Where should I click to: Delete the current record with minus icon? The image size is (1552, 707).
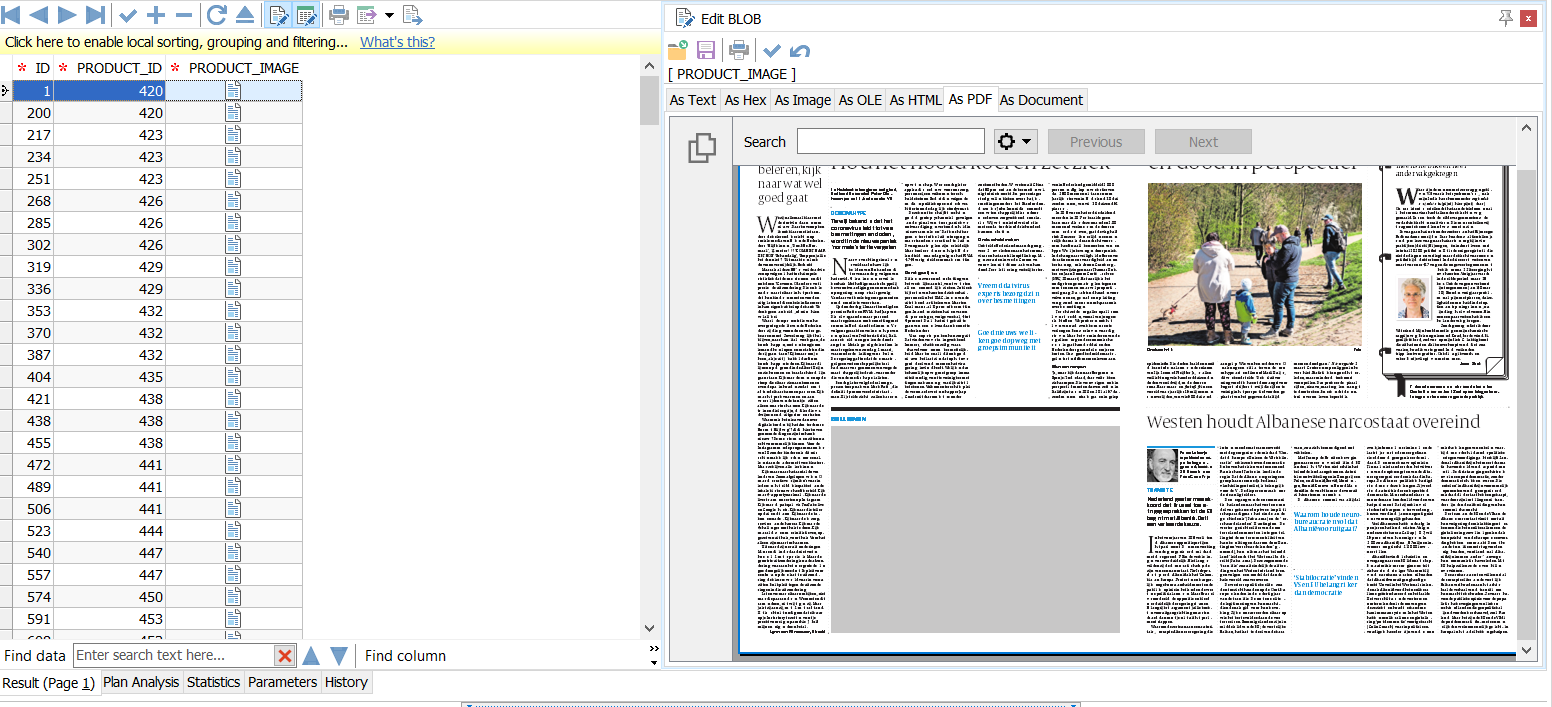pos(184,15)
